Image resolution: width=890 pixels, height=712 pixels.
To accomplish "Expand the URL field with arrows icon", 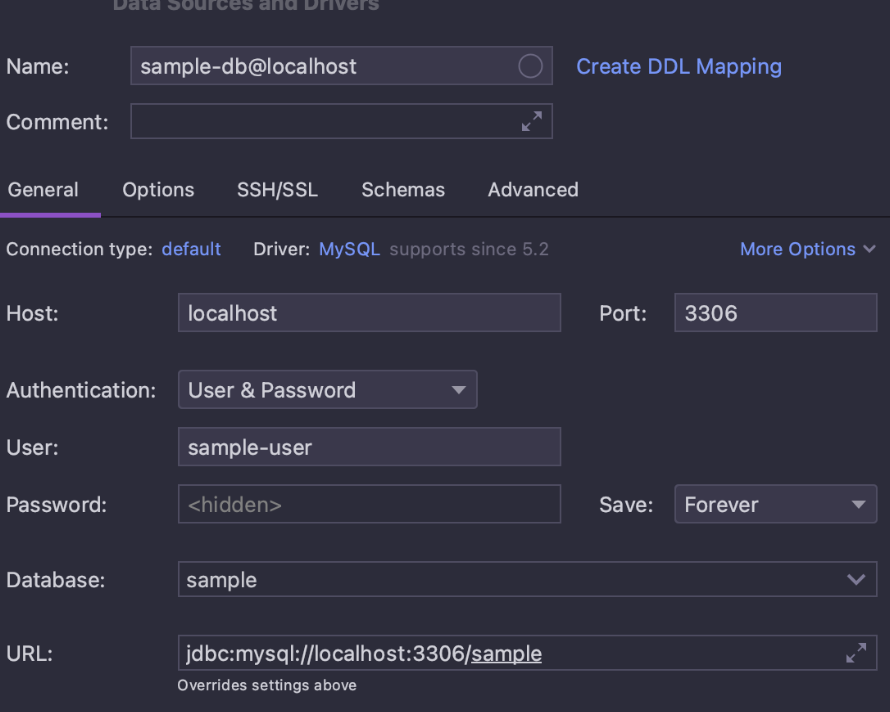I will coord(856,653).
